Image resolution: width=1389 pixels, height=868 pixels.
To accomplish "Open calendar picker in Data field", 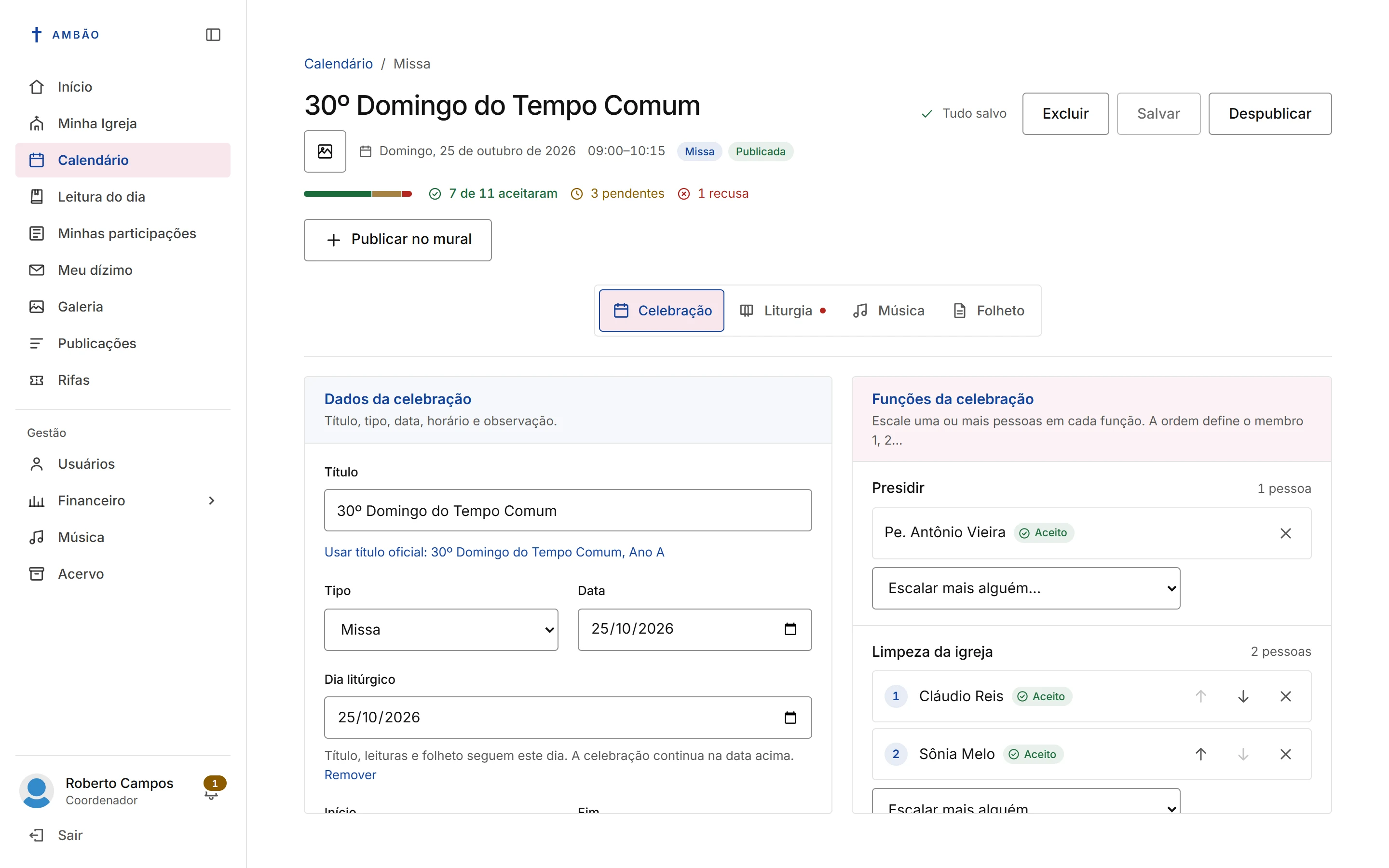I will click(x=790, y=629).
